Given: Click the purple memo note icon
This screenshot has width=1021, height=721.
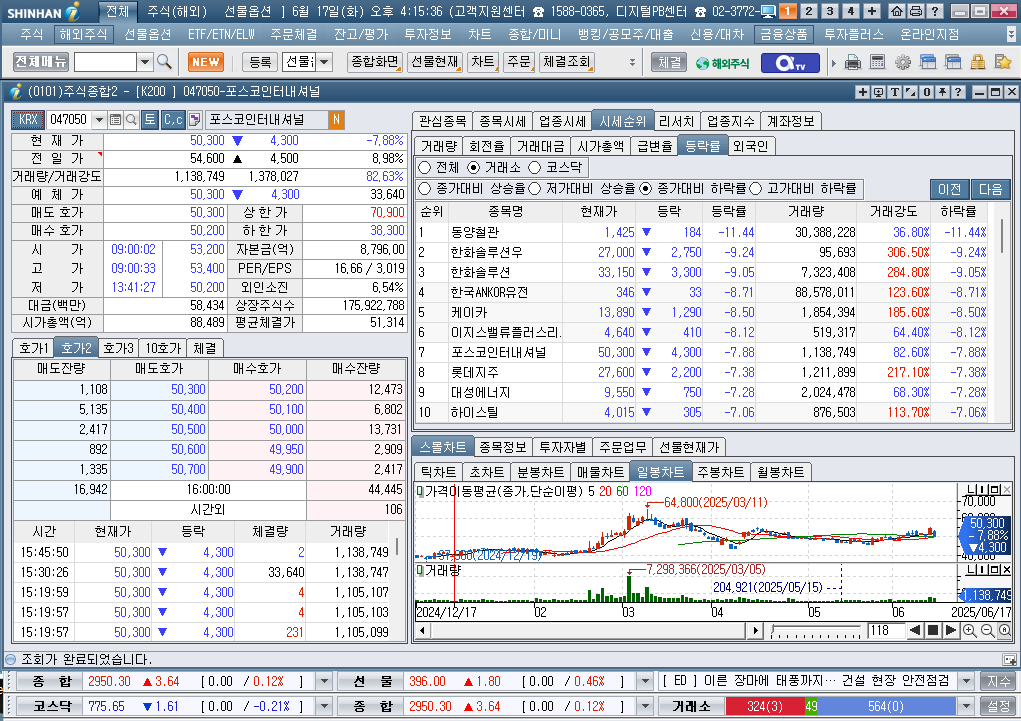Looking at the screenshot, I should (194, 120).
